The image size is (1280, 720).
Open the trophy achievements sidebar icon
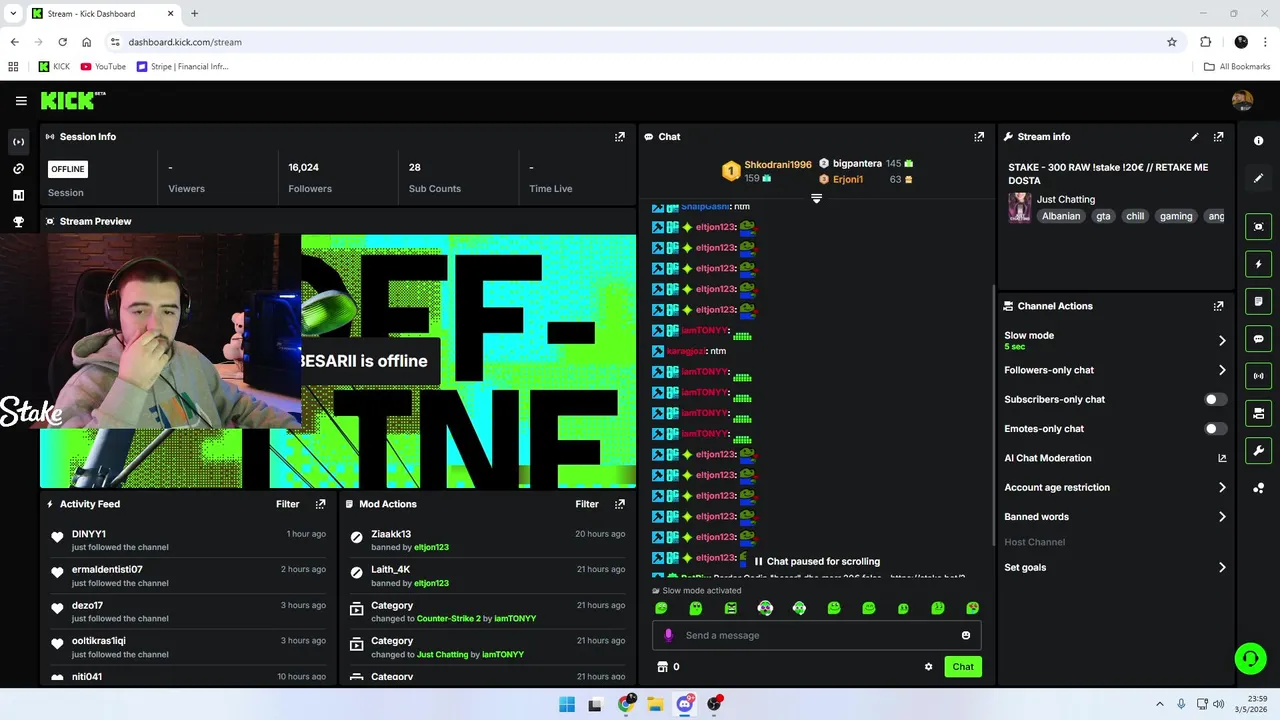coord(18,222)
